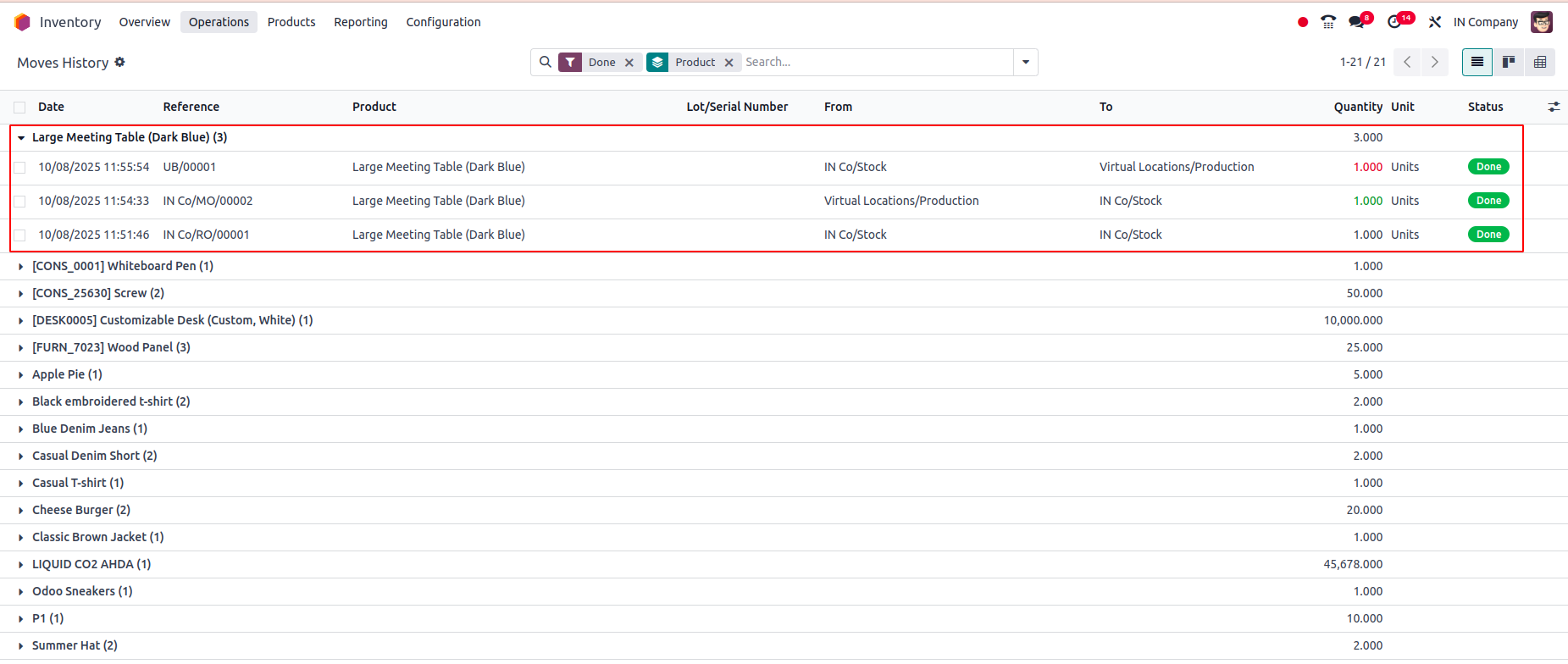Open the activities clock icon

[1395, 22]
